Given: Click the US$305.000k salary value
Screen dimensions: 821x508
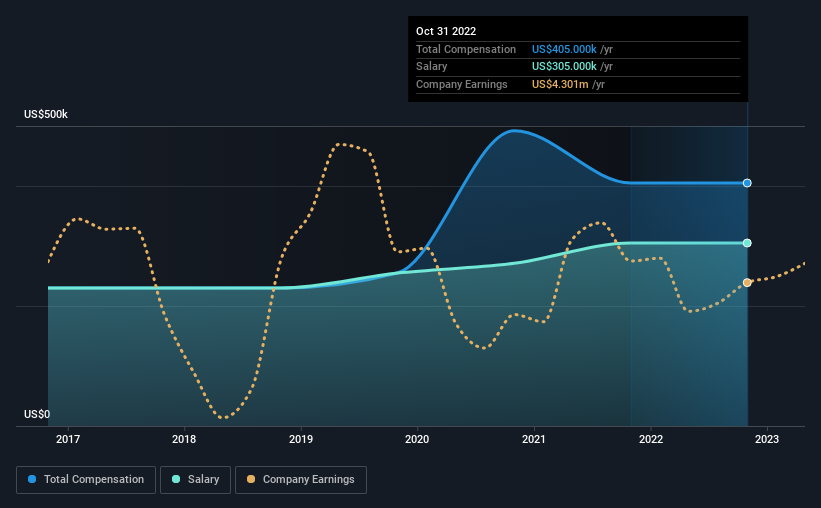Looking at the screenshot, I should click(x=564, y=67).
